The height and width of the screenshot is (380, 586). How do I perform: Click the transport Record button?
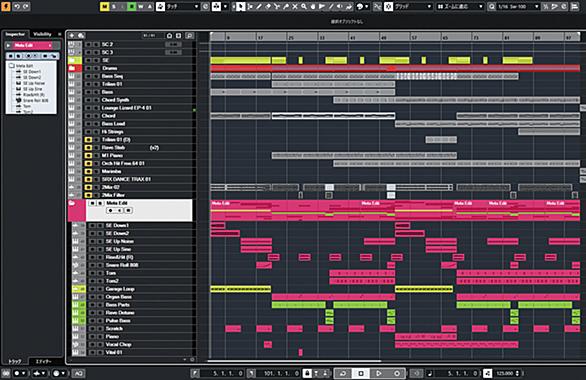pos(397,373)
